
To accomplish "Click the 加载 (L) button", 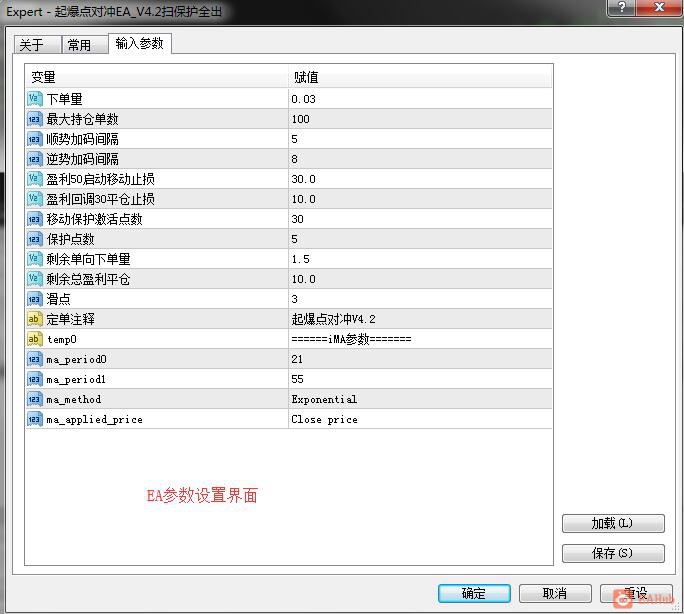I will (x=613, y=523).
